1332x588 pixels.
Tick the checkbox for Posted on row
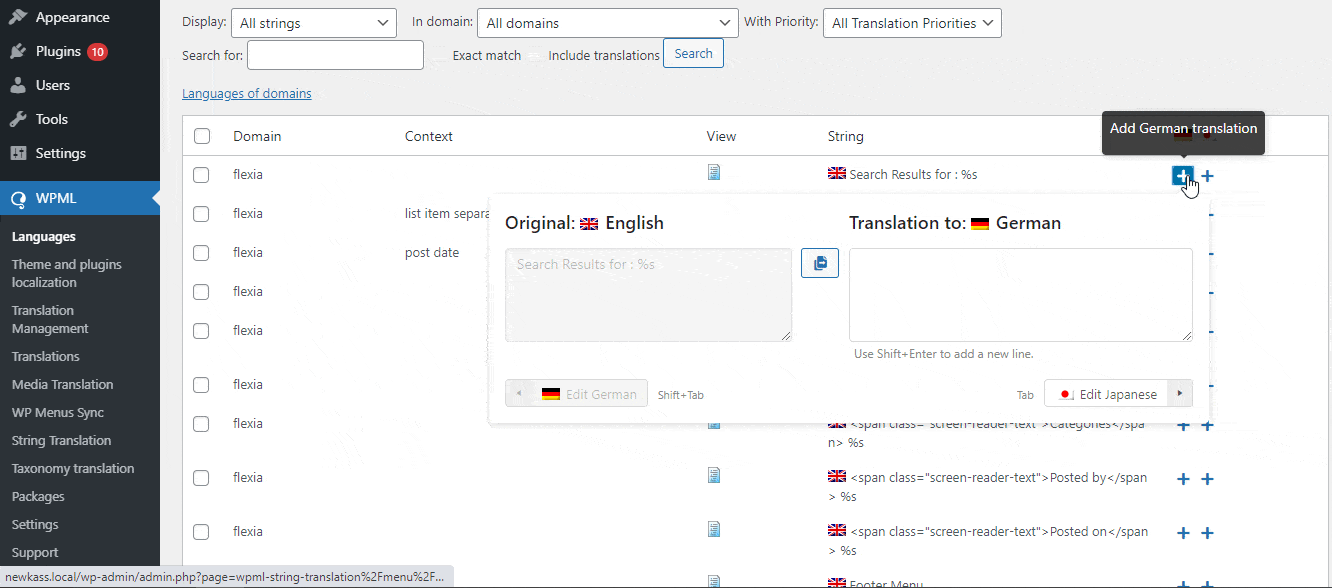(201, 532)
